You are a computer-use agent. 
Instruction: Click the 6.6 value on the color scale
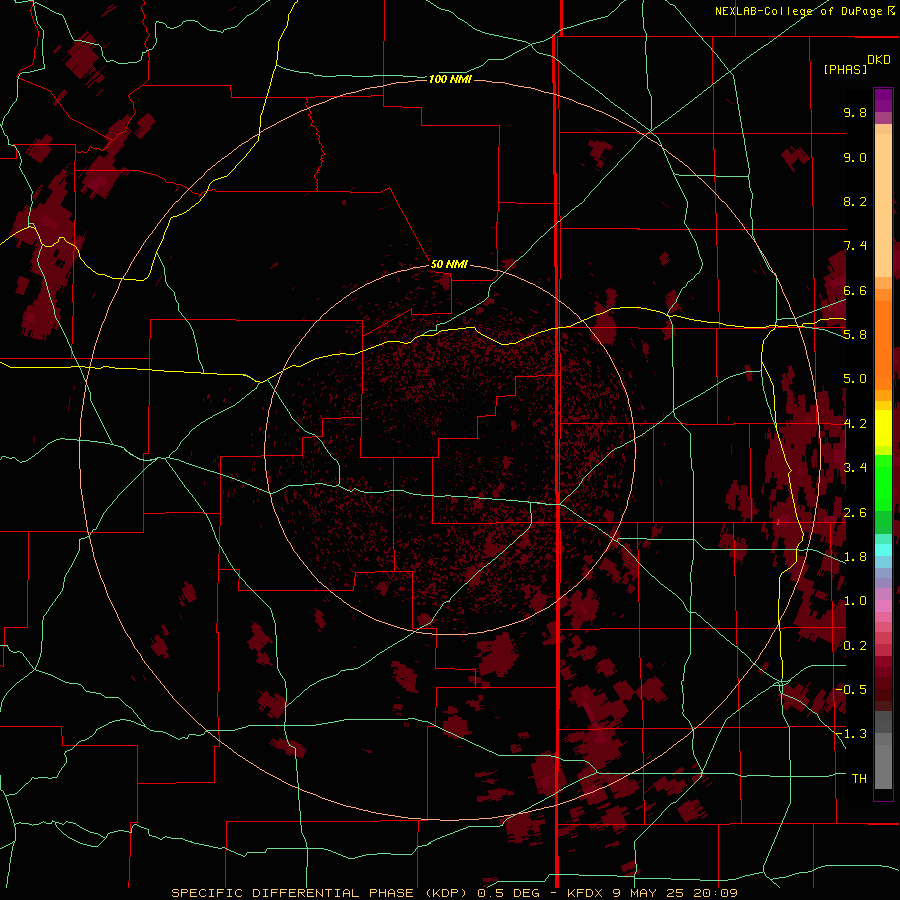(x=855, y=290)
